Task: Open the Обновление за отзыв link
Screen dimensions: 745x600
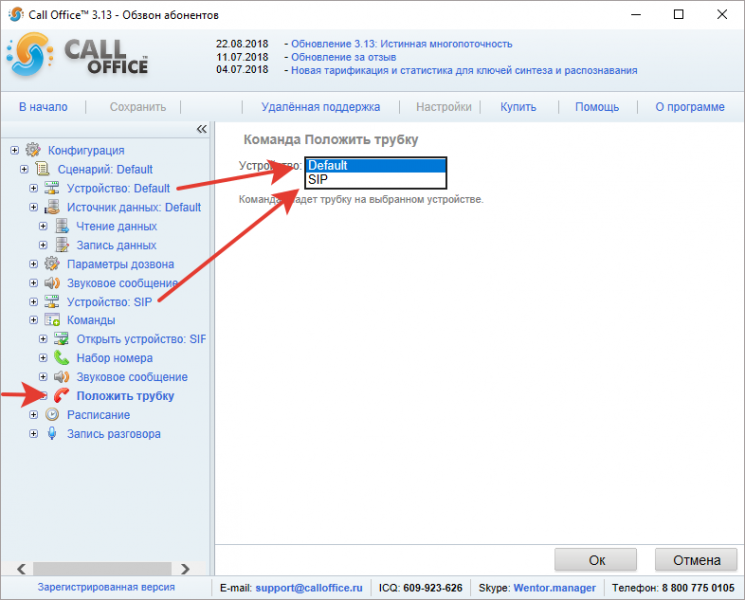Action: [344, 57]
